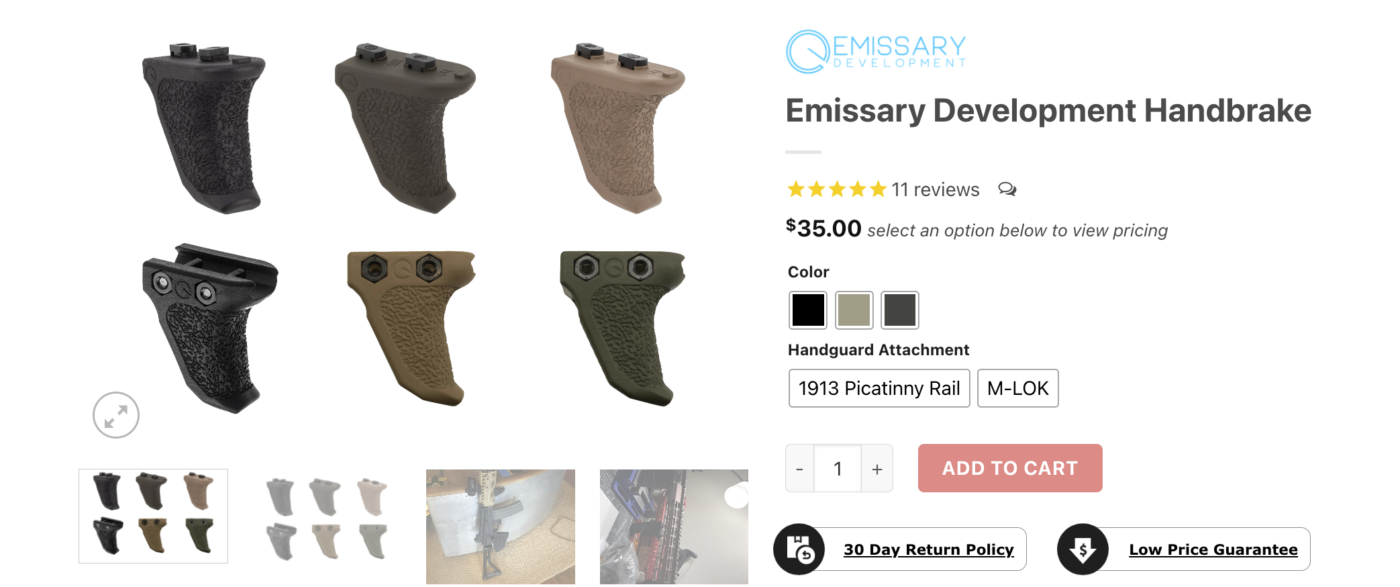Select the black color swatch
This screenshot has height=587, width=1400.
808,310
